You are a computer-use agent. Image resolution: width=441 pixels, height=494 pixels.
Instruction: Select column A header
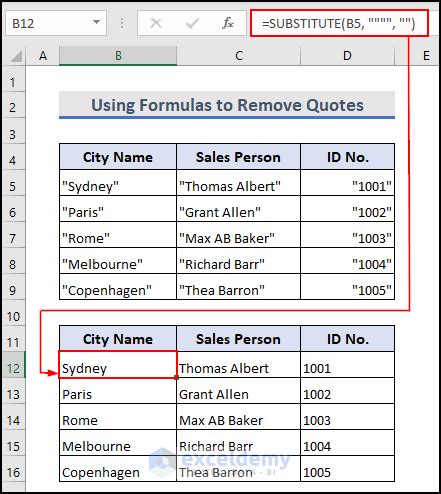43,56
